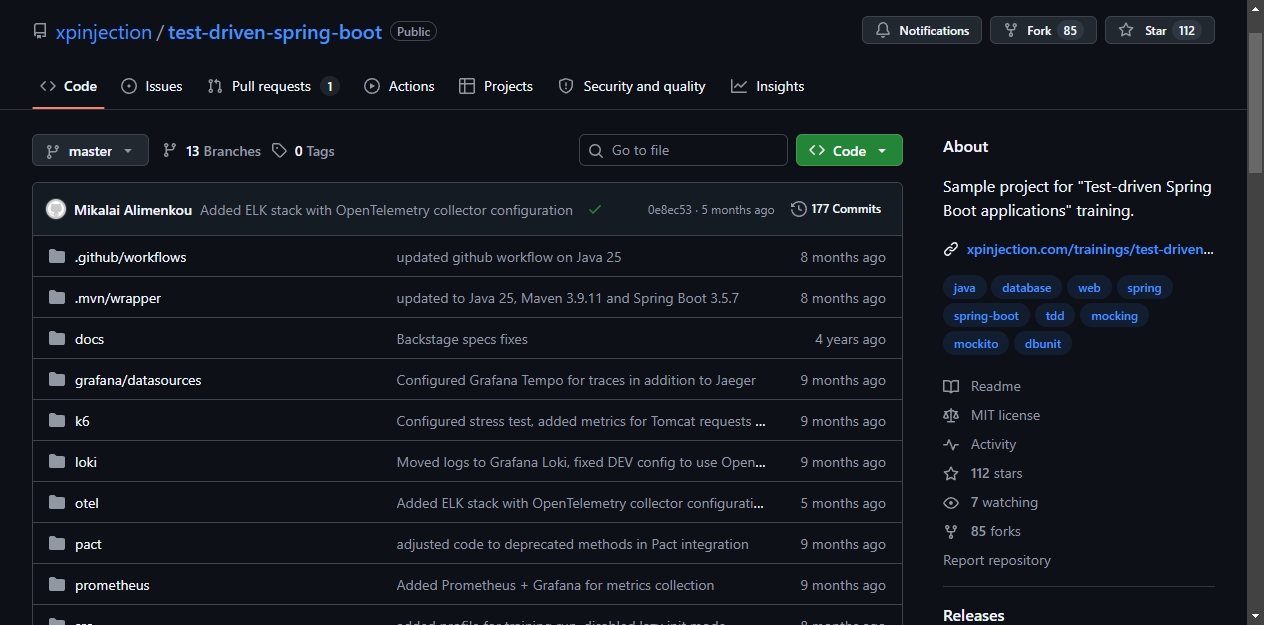Click the xpinjection owner link

tap(104, 32)
